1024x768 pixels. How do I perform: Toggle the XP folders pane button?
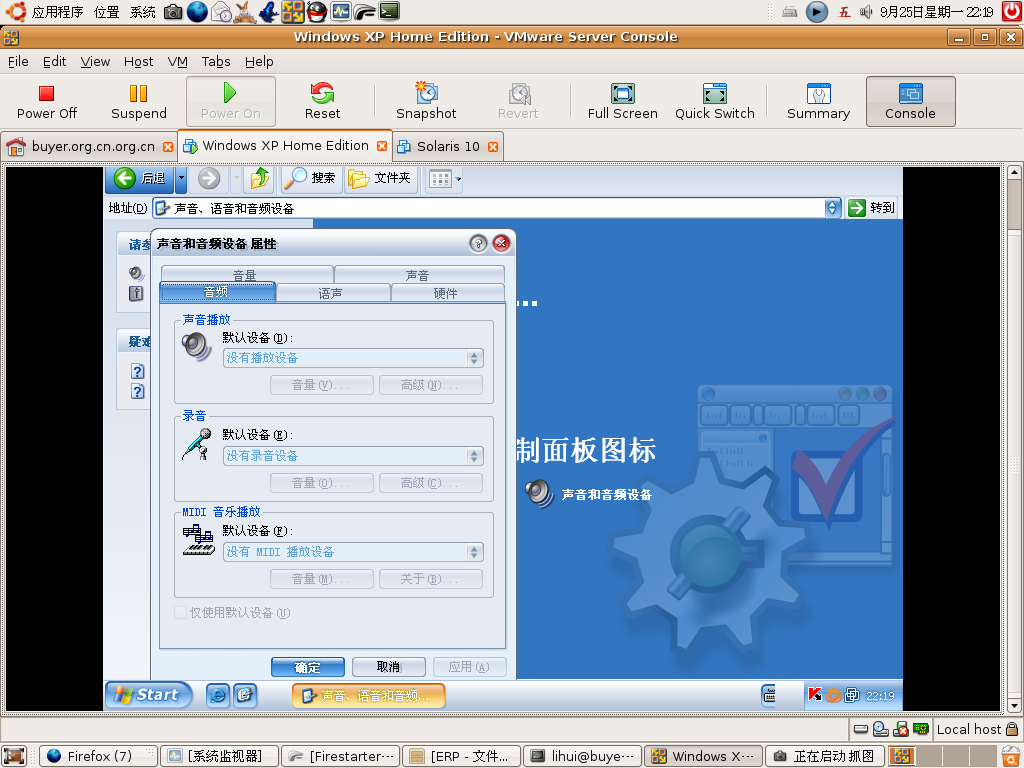click(x=379, y=178)
